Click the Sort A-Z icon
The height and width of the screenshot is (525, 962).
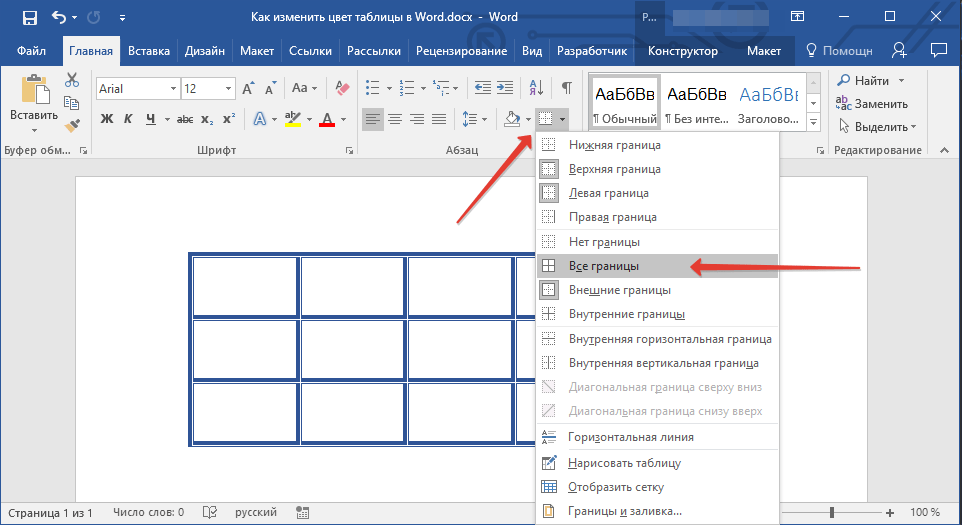pyautogui.click(x=535, y=88)
